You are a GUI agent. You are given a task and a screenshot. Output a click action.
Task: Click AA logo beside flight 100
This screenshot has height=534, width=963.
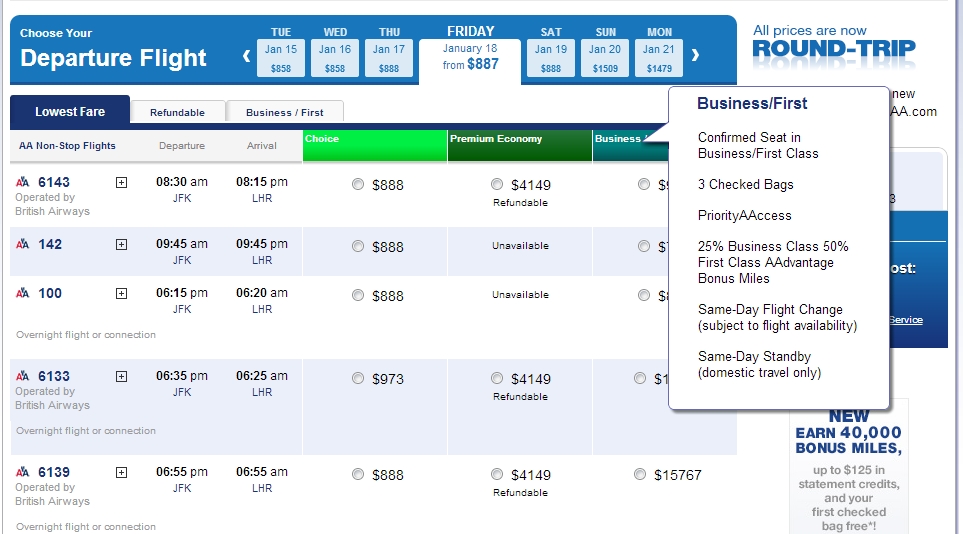point(23,293)
